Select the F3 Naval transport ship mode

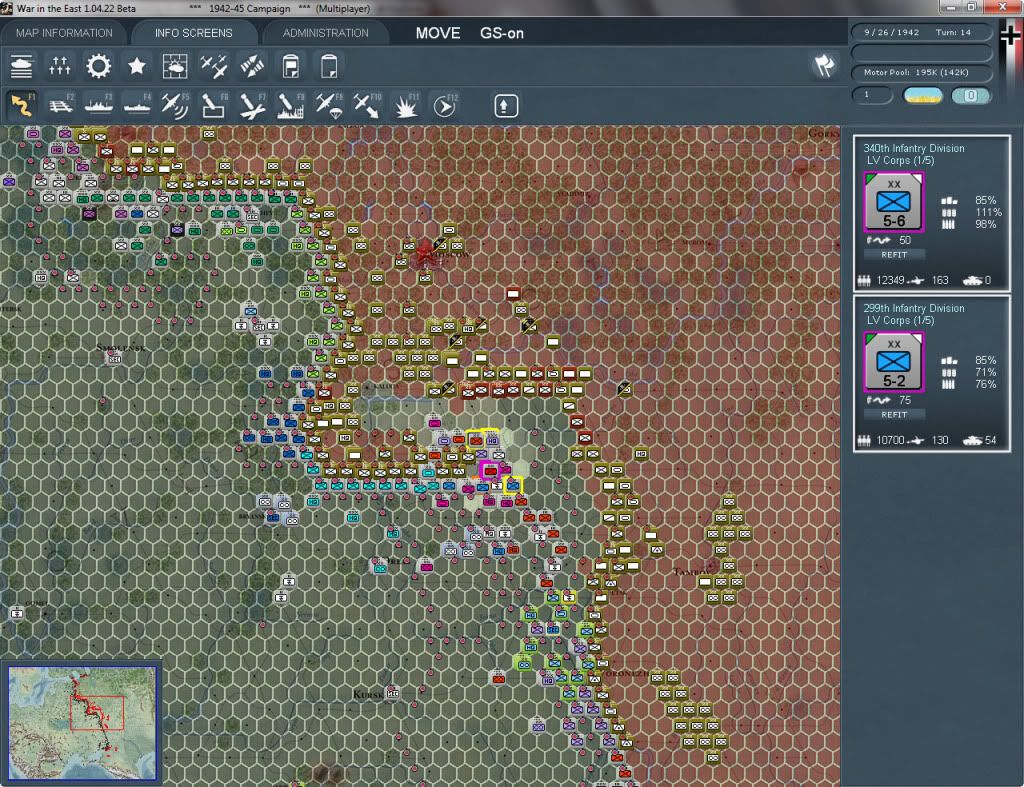(x=99, y=105)
